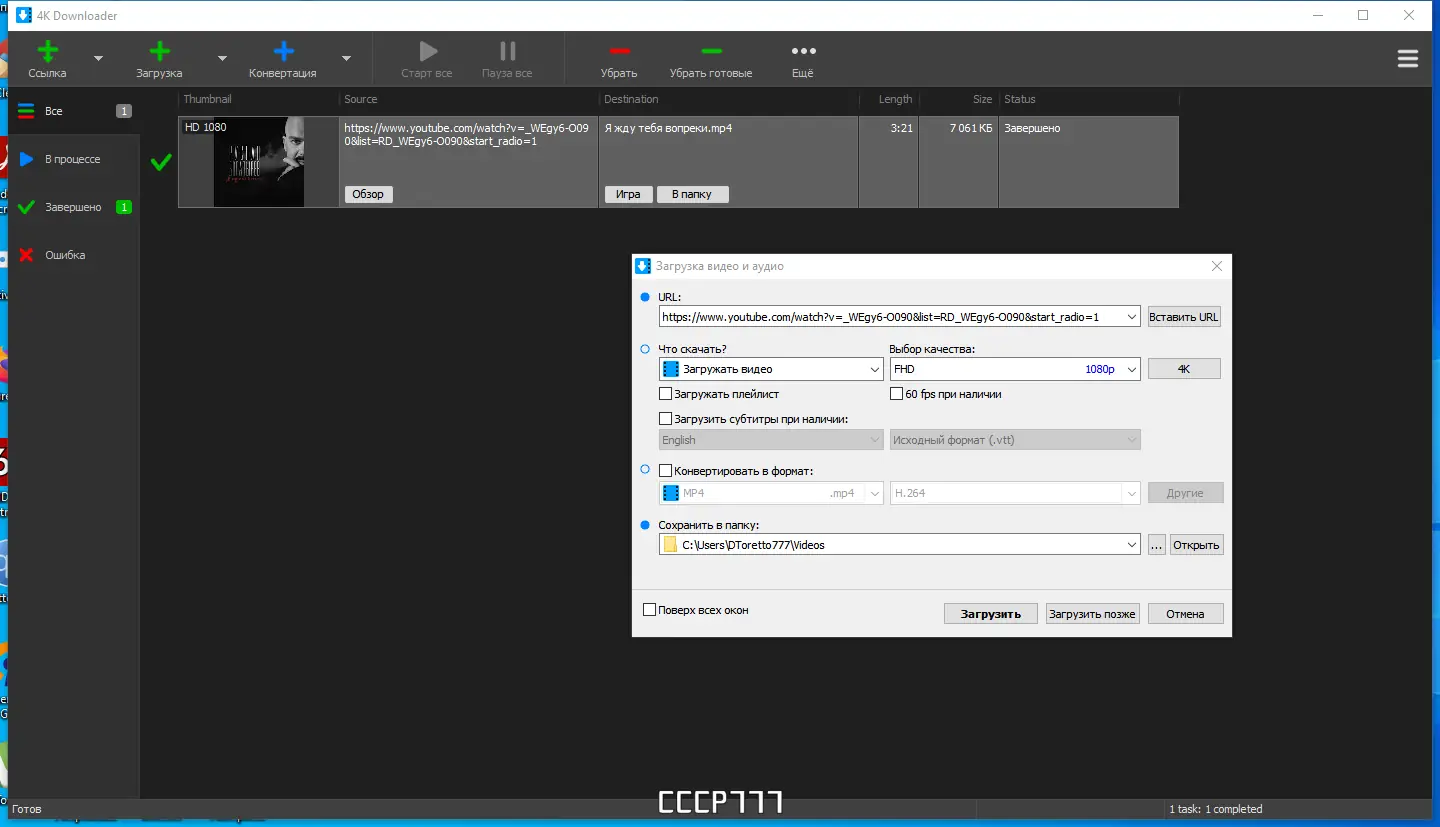Click the Игра button to play file

[x=628, y=194]
